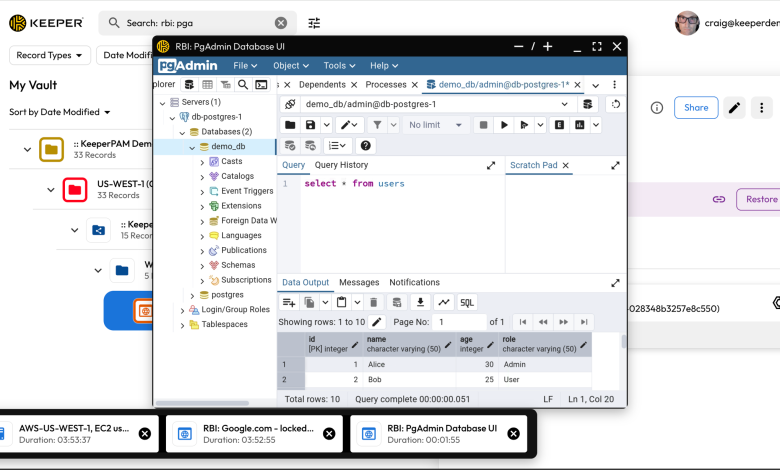Image resolution: width=780 pixels, height=470 pixels.
Task: Open the PSQL tool in explorer toolbar
Action: pos(261,85)
